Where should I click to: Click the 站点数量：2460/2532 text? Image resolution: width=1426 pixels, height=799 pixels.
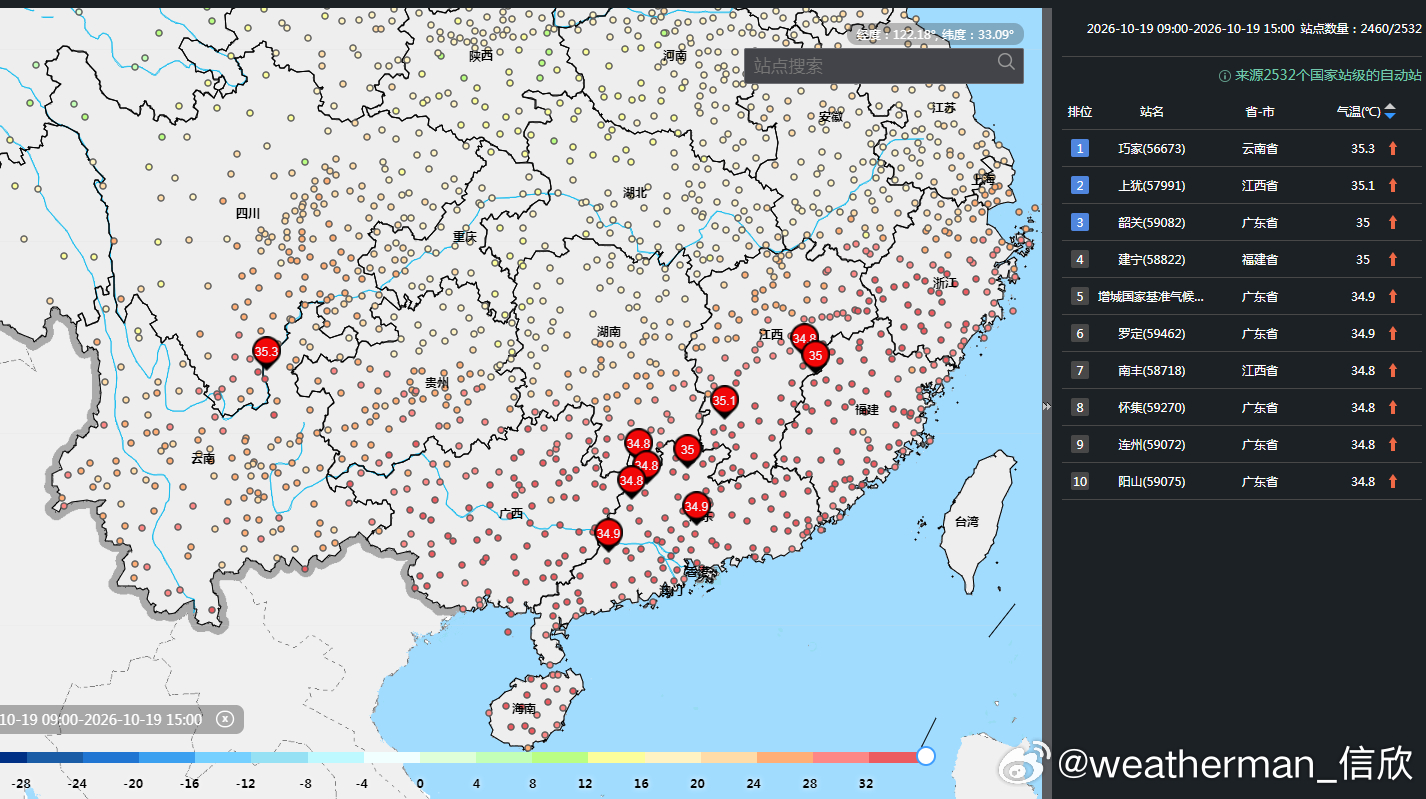click(x=1361, y=29)
